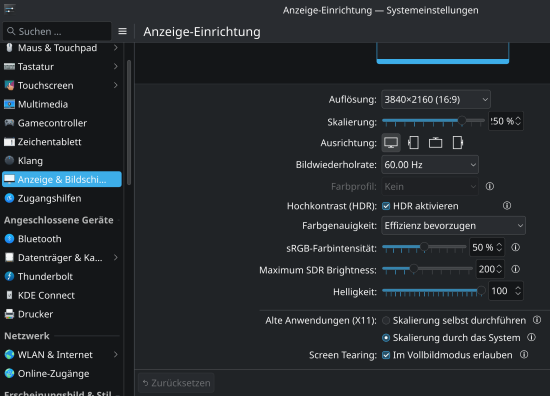The height and width of the screenshot is (396, 550).
Task: Click the sRGB-Farbintensität slider handle
Action: click(424, 247)
